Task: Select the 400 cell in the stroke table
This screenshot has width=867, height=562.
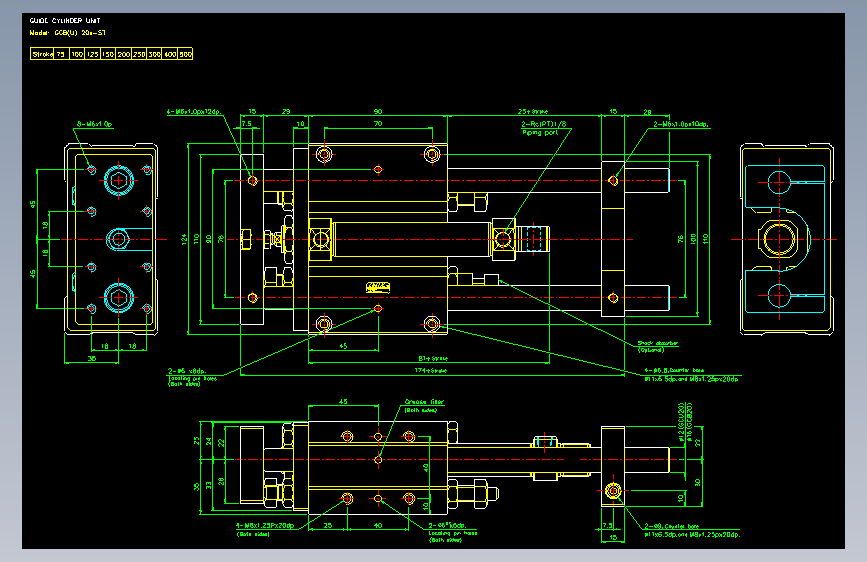Action: pyautogui.click(x=170, y=54)
